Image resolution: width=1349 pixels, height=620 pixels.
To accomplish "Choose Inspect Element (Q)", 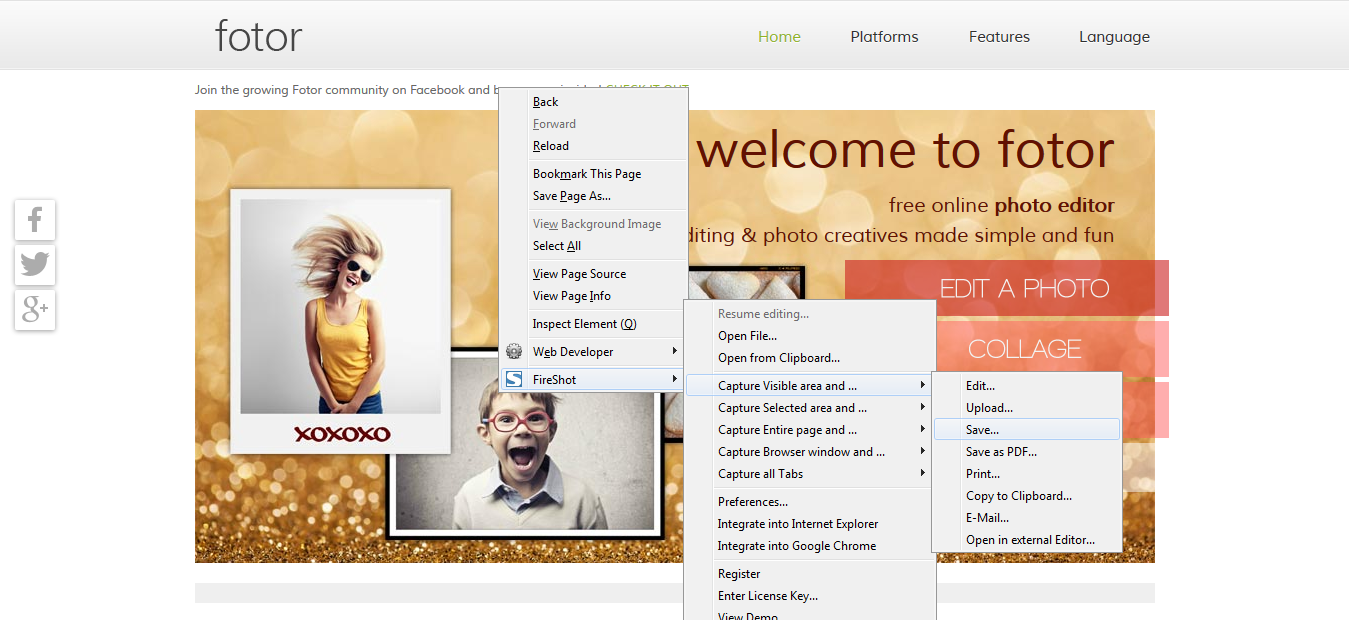I will click(593, 324).
